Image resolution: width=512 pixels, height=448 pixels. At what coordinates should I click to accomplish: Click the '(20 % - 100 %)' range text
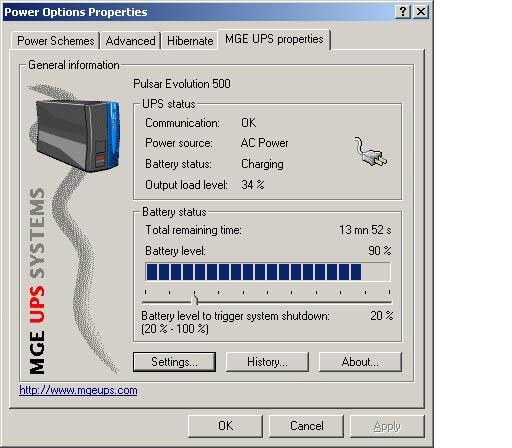tap(175, 329)
